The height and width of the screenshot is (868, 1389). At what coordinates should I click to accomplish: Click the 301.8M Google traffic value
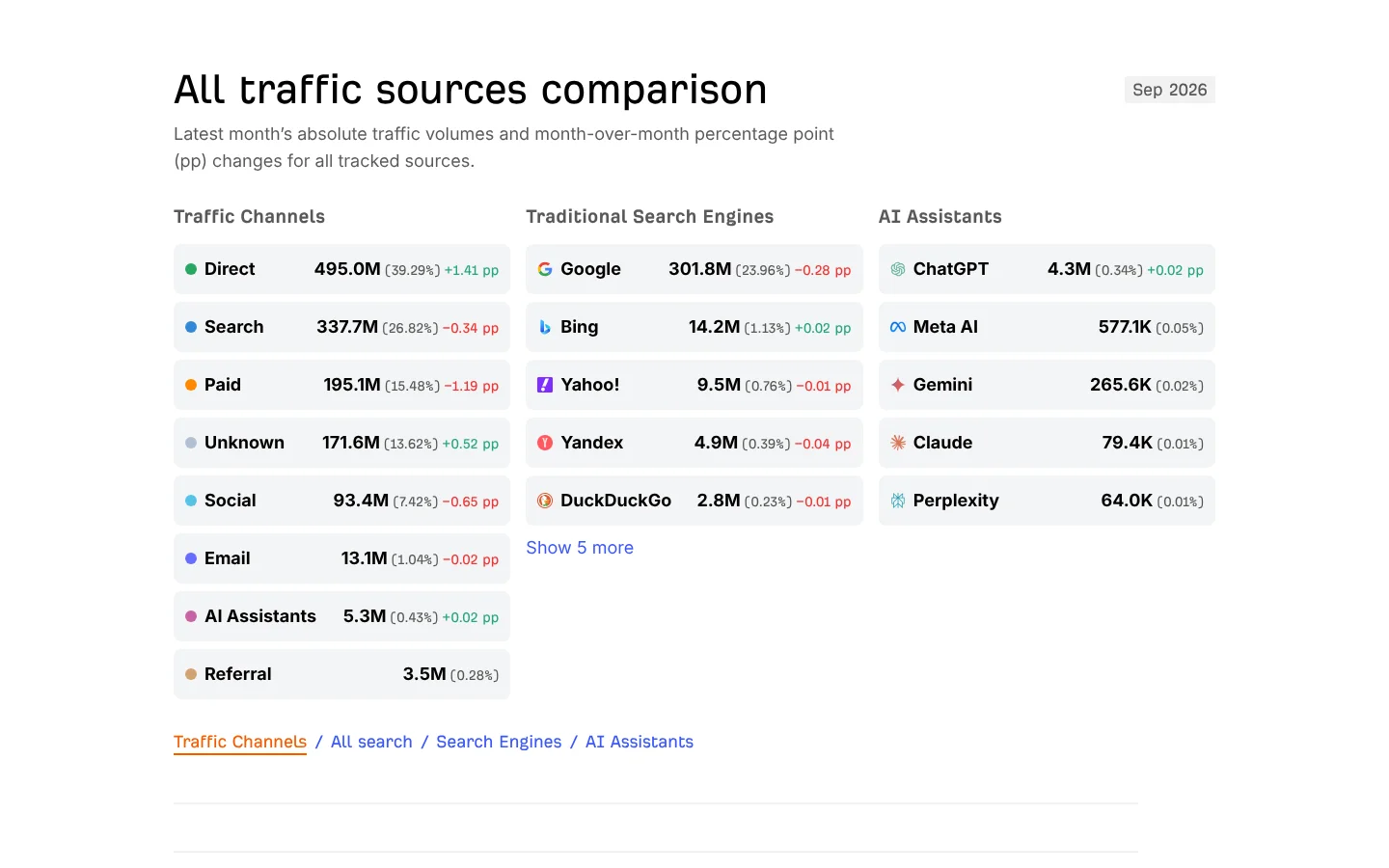click(x=700, y=269)
